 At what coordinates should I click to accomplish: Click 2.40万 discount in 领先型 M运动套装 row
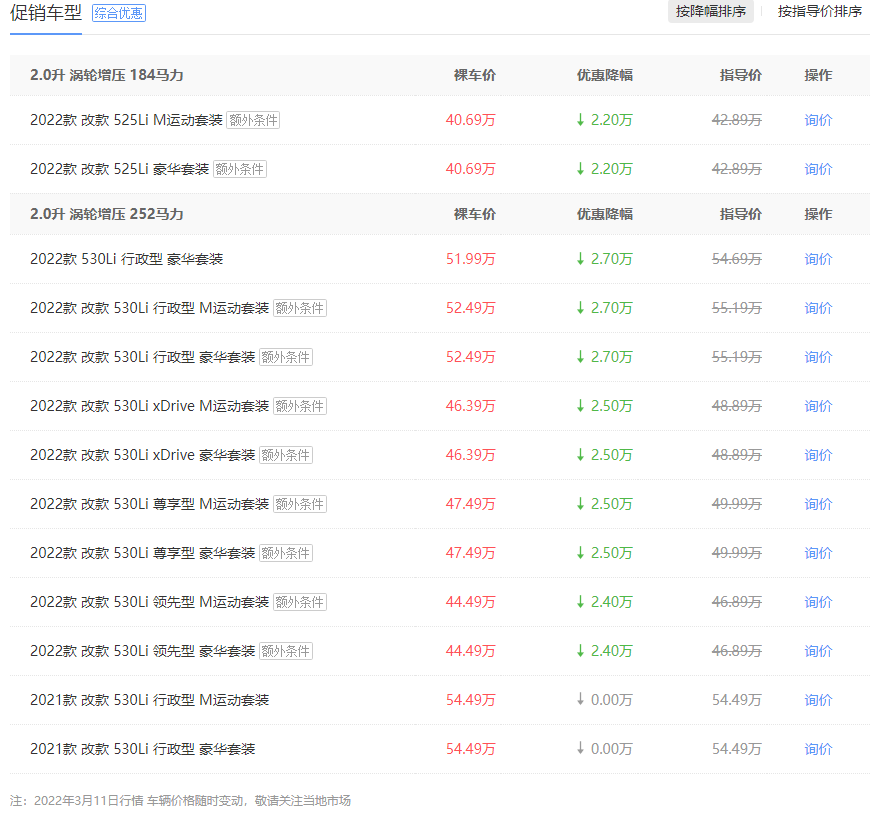(x=604, y=602)
